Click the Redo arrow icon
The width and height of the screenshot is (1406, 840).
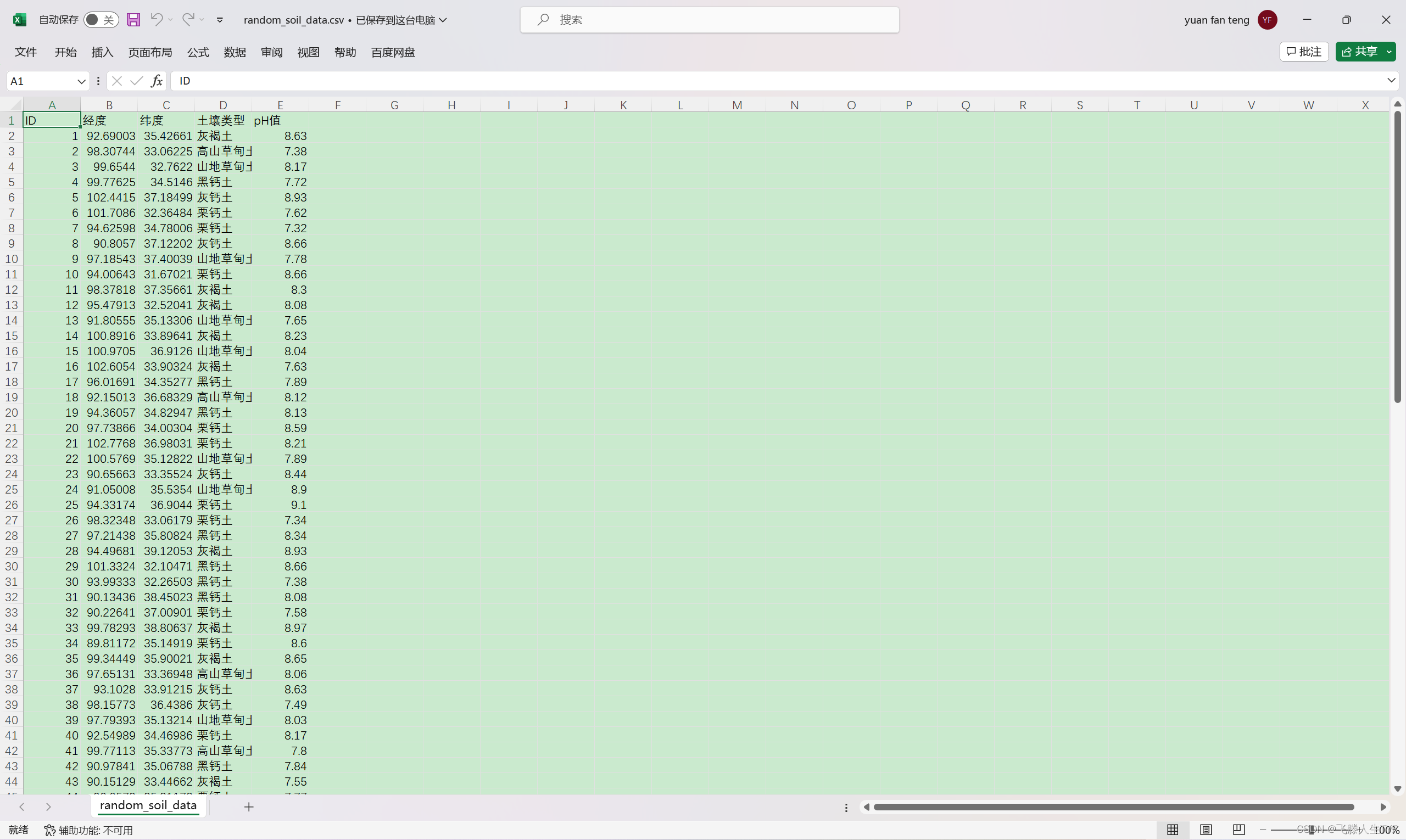tap(188, 19)
